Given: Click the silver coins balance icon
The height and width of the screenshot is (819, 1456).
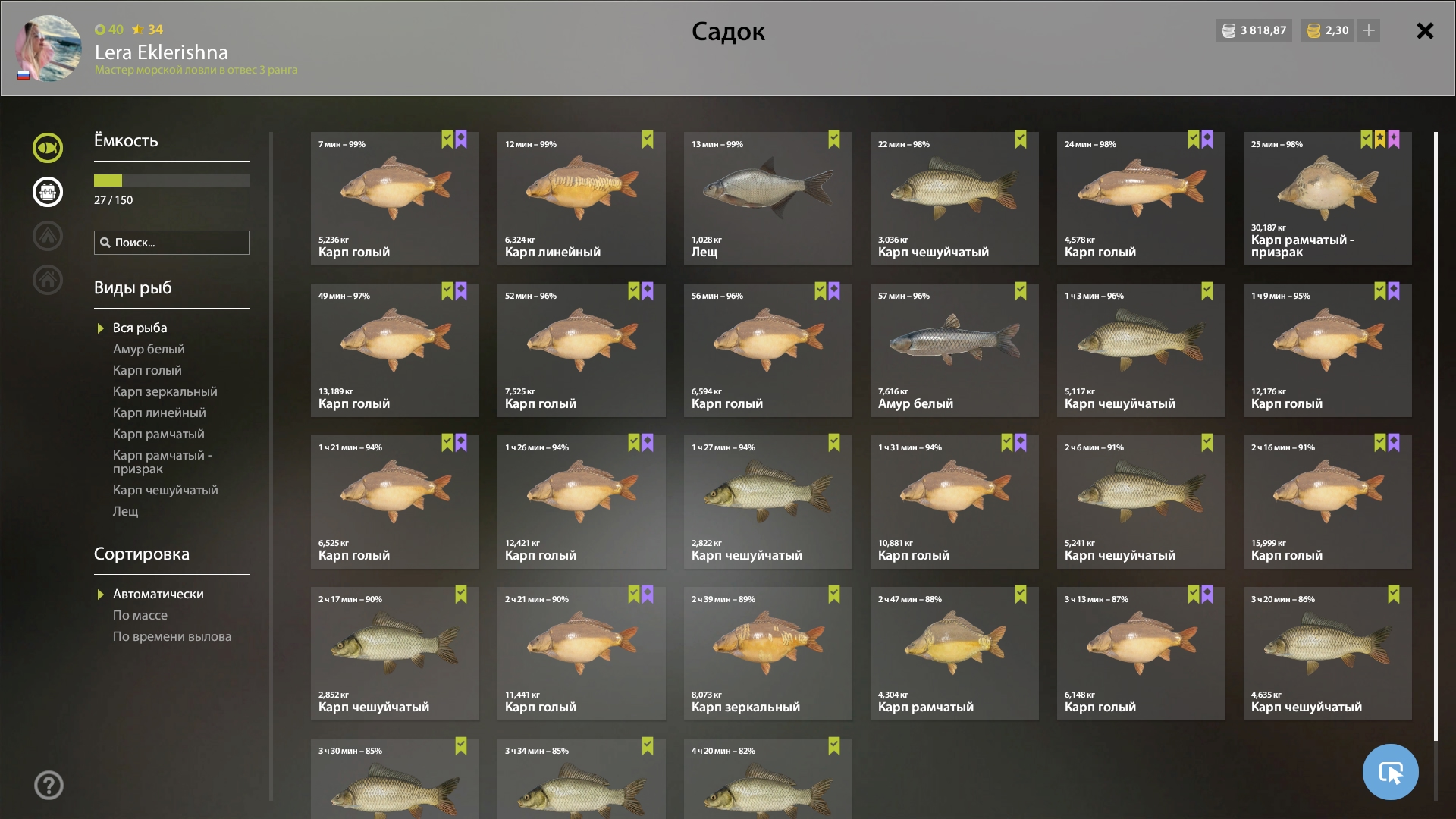Looking at the screenshot, I should 1228,30.
